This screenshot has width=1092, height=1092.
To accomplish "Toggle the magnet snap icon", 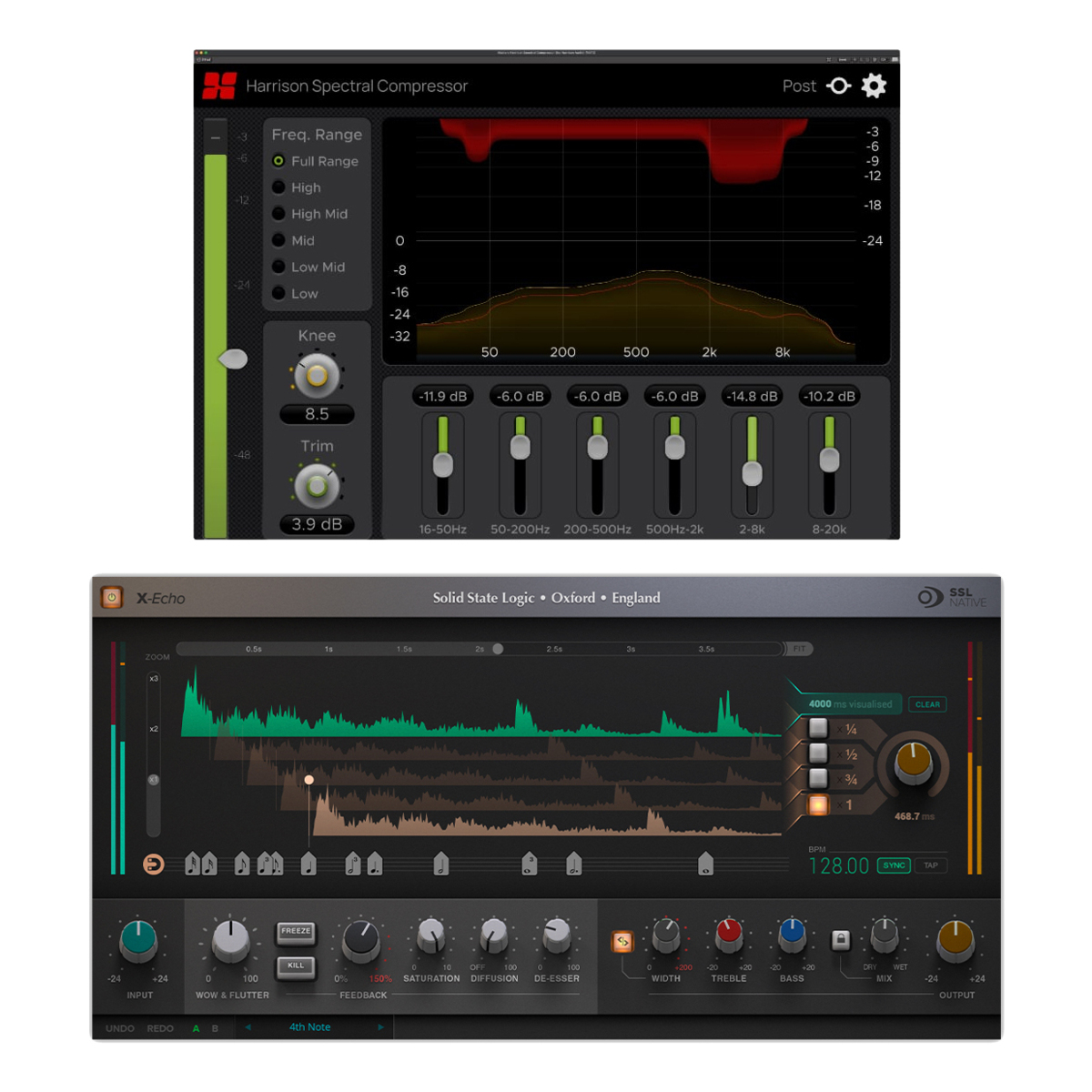I will (x=154, y=864).
